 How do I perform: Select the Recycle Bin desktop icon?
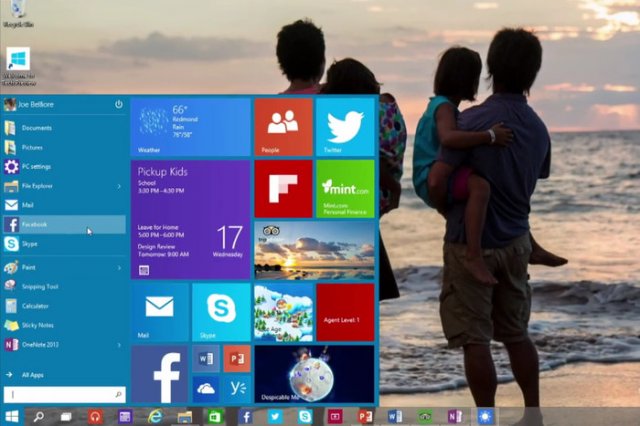tap(18, 14)
